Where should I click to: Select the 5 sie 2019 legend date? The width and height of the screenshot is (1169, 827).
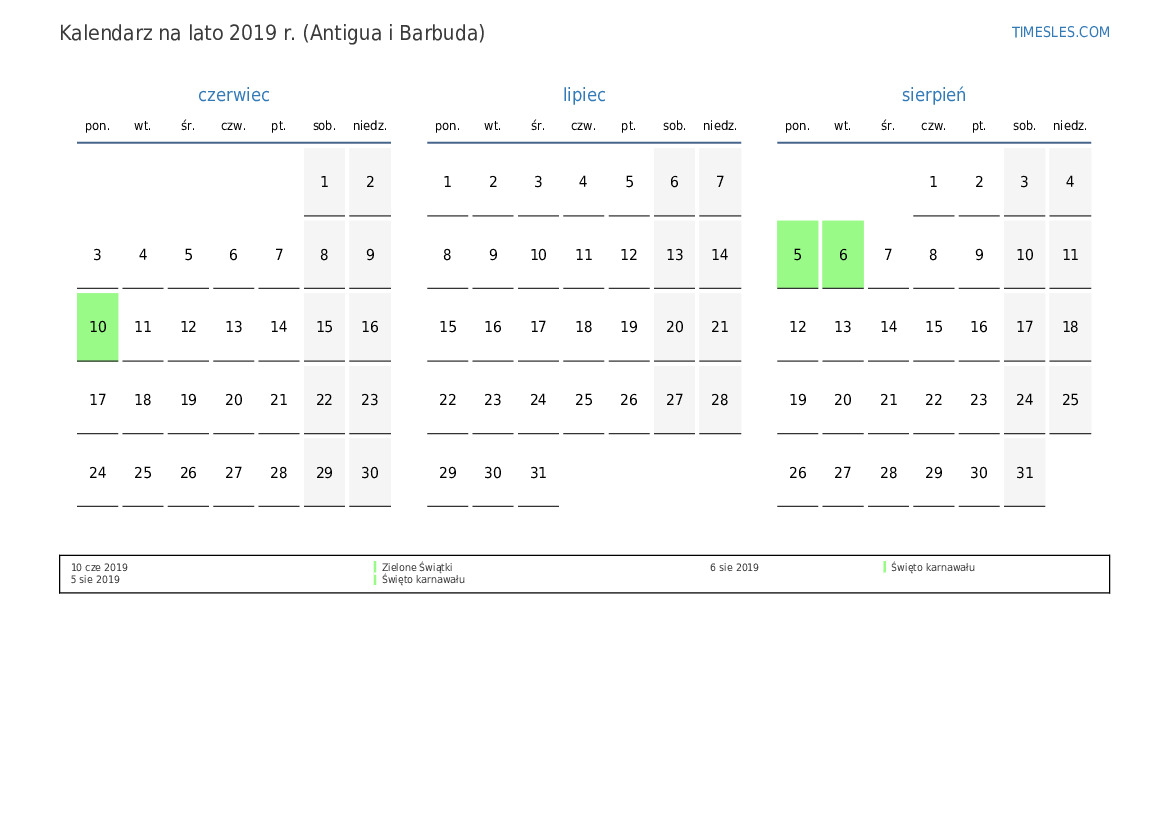click(95, 580)
